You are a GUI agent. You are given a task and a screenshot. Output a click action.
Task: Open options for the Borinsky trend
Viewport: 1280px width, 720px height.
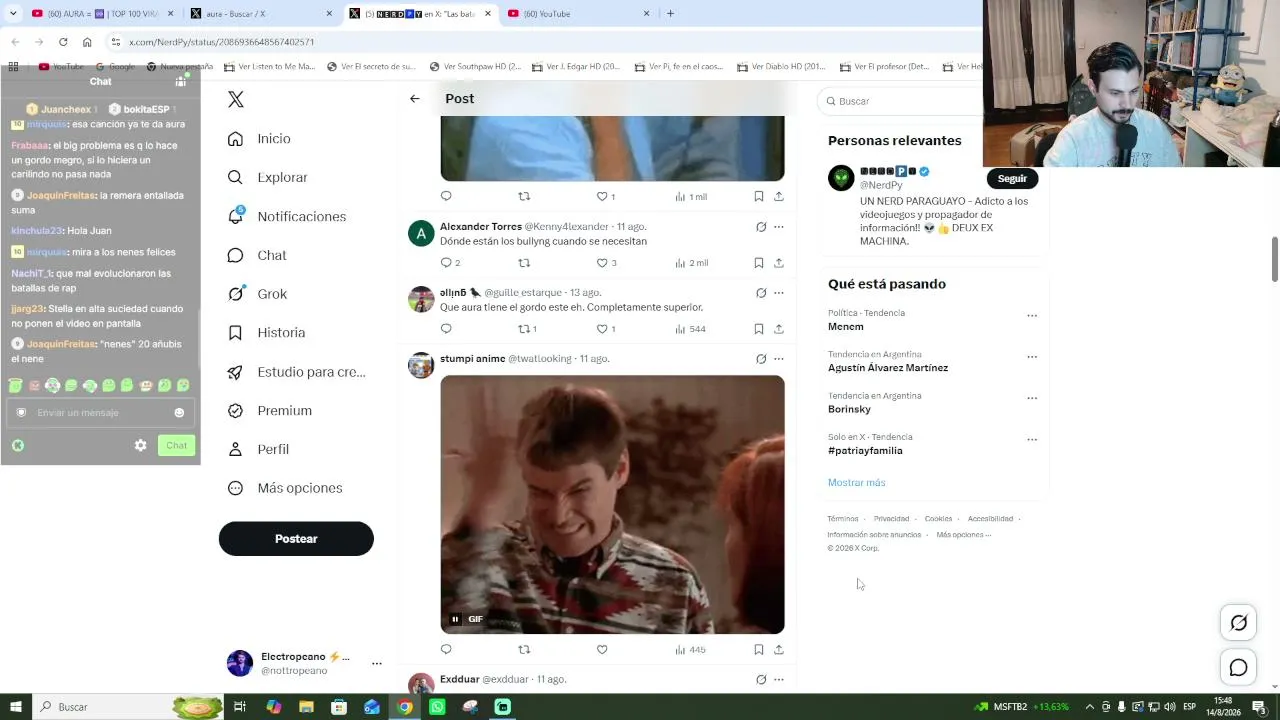coord(1032,398)
